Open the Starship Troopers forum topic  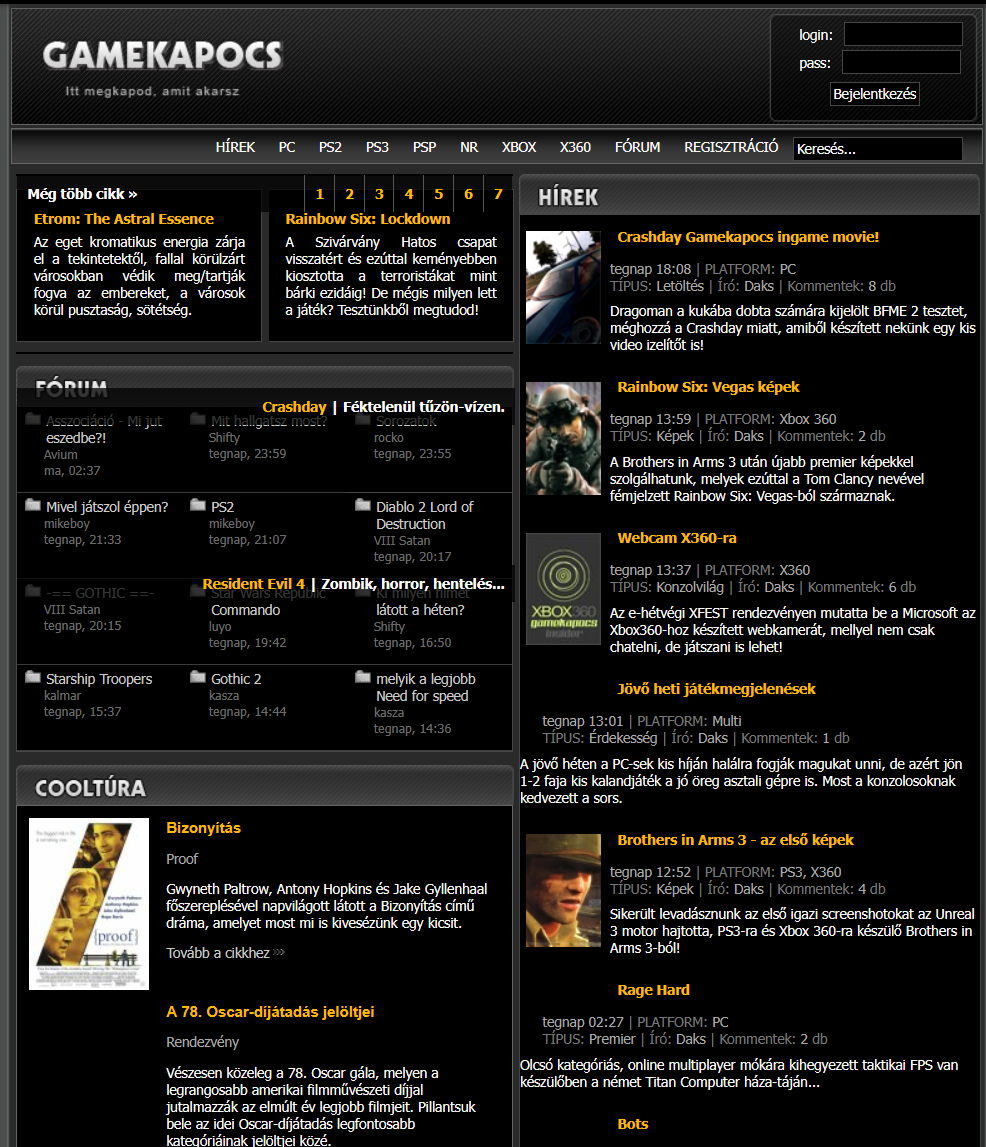coord(99,679)
